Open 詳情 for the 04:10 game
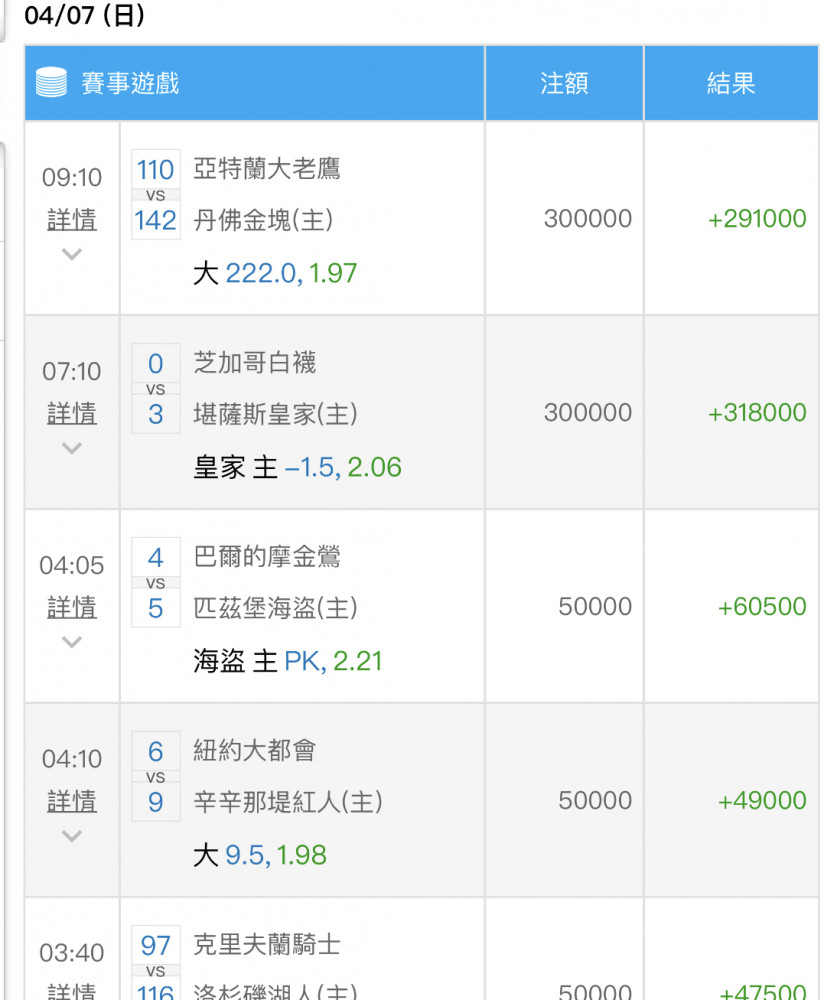The height and width of the screenshot is (1000, 824). (x=72, y=801)
